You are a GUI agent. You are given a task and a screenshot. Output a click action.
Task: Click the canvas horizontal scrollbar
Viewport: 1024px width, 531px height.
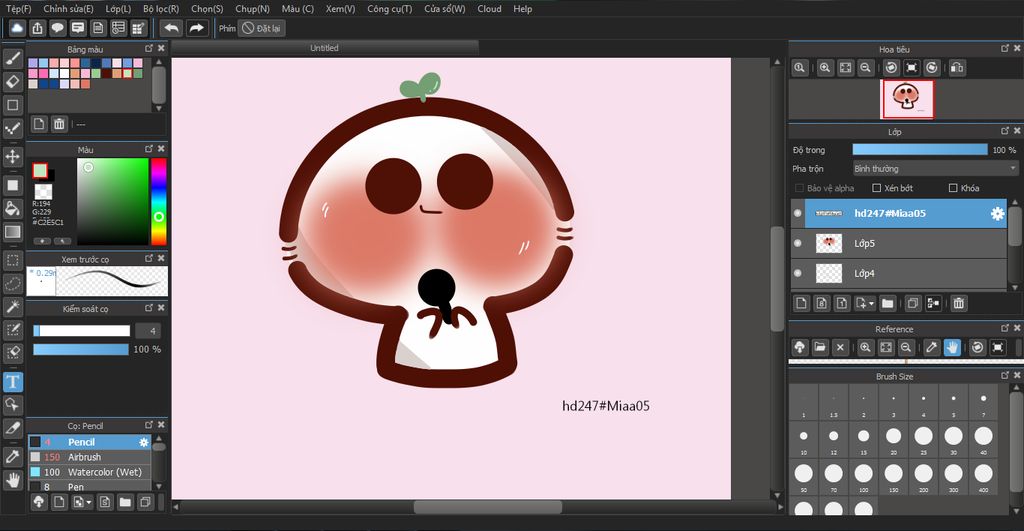click(x=488, y=507)
